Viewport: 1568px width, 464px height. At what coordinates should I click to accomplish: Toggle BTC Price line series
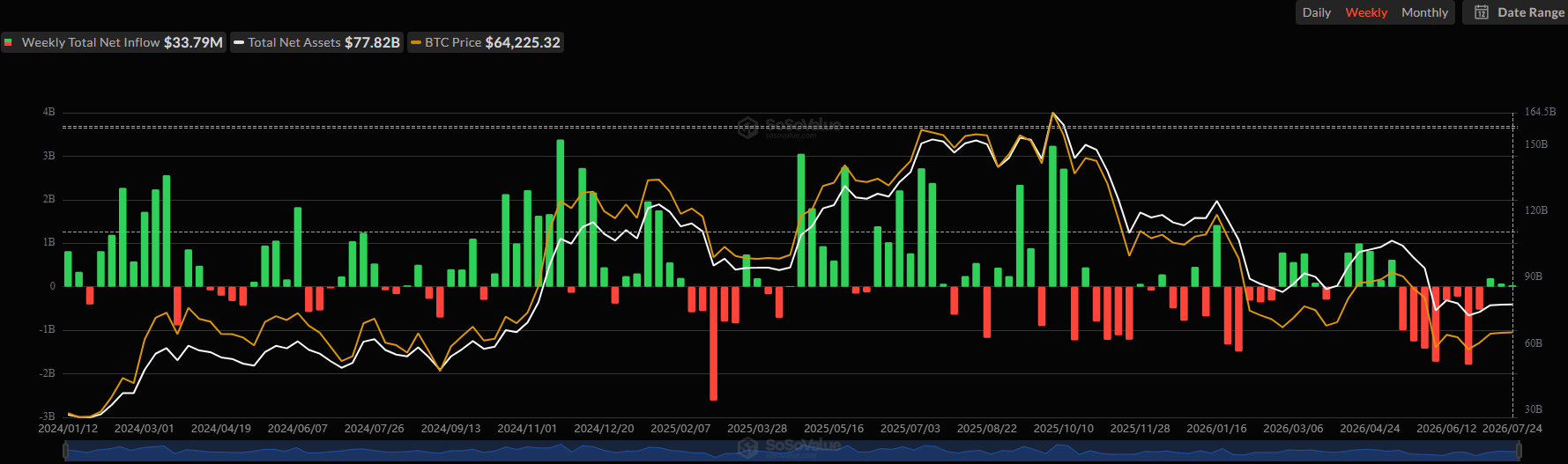coord(486,42)
